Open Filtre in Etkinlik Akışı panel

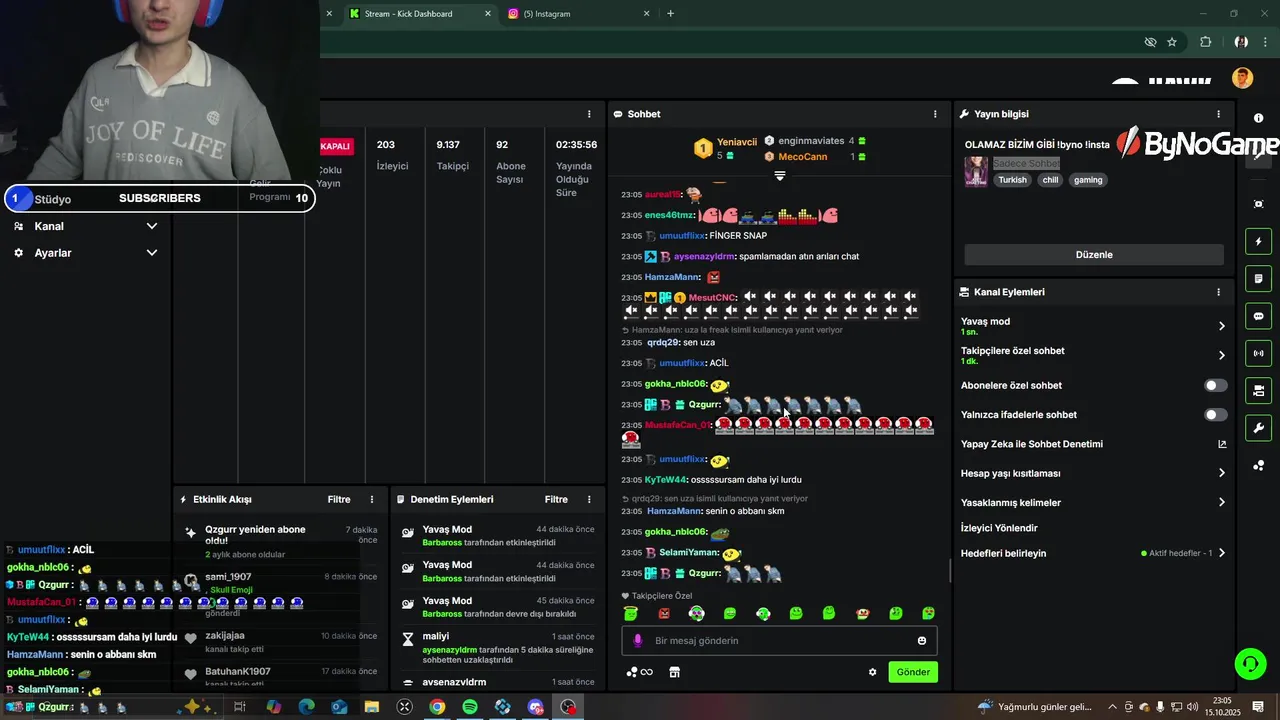pos(339,499)
